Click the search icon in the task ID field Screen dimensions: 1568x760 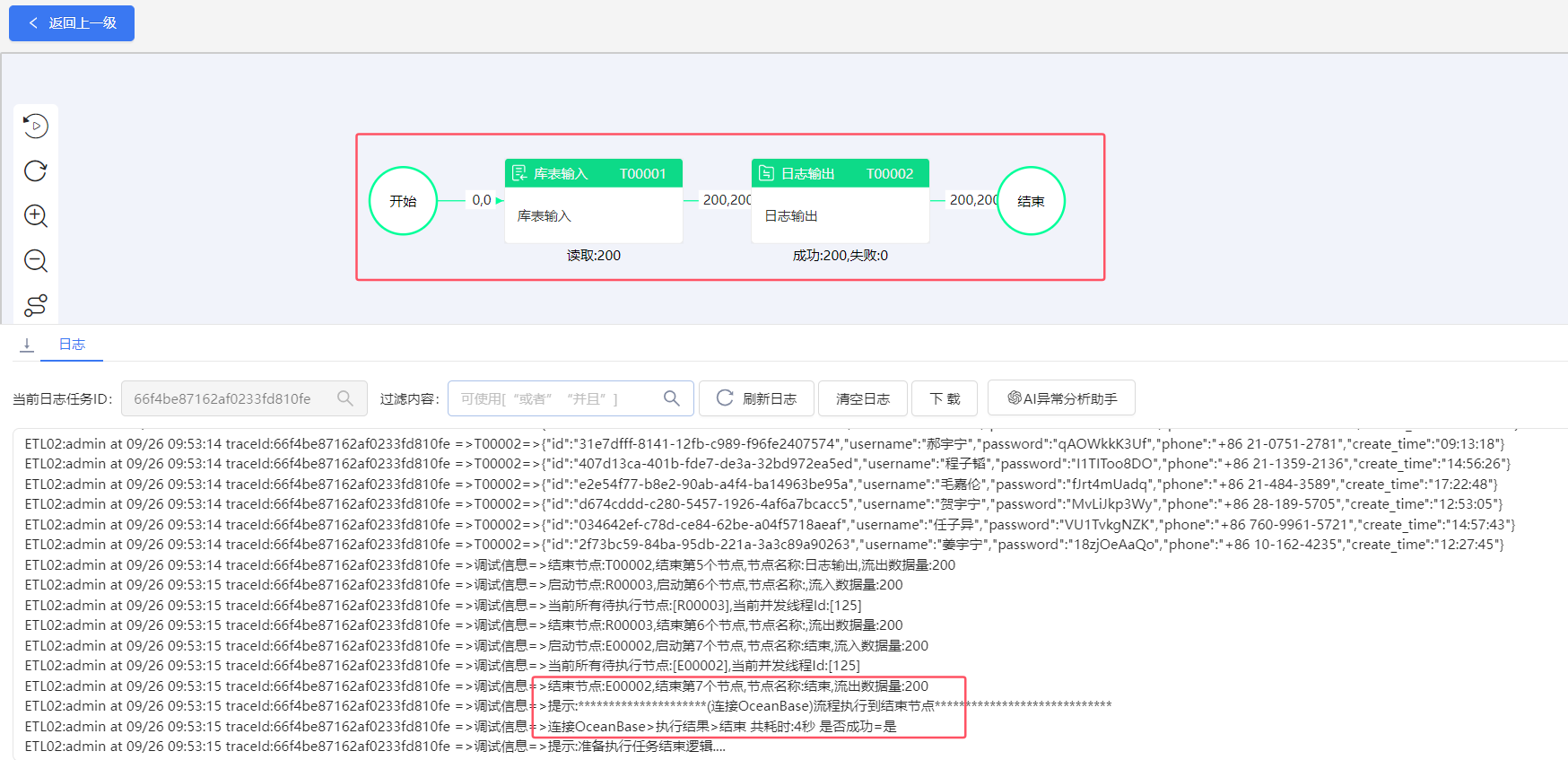345,398
